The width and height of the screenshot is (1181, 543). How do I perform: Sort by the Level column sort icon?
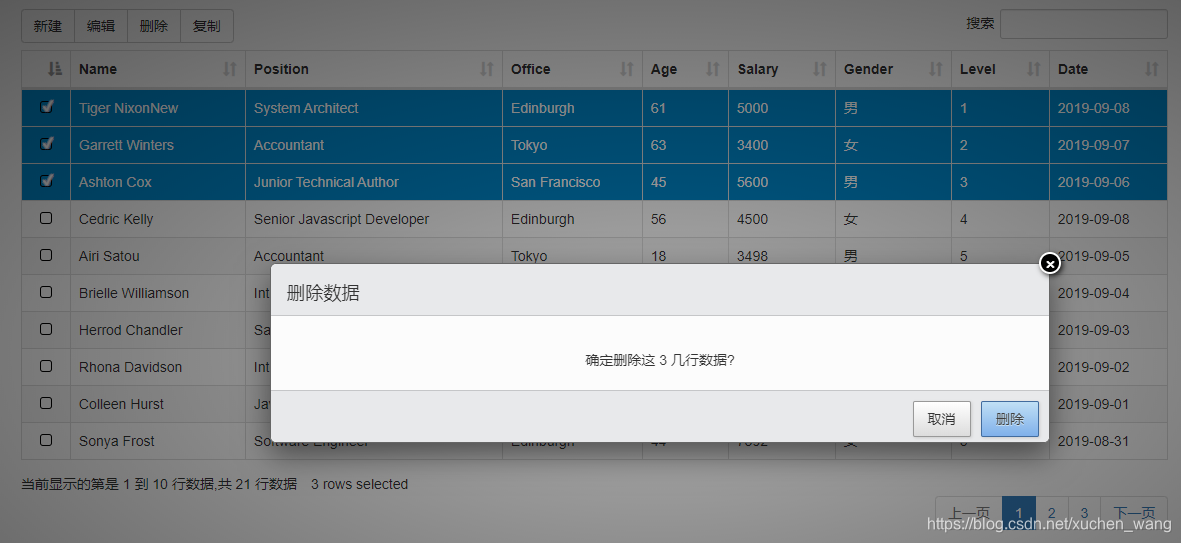point(1033,69)
